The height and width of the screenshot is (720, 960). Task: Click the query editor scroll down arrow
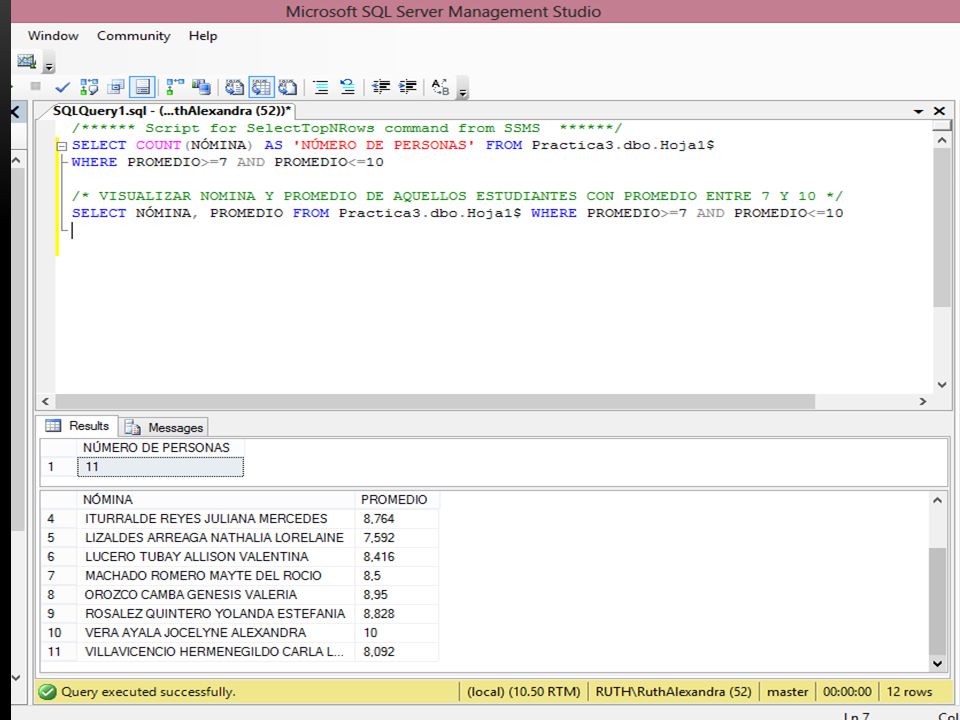tap(942, 384)
